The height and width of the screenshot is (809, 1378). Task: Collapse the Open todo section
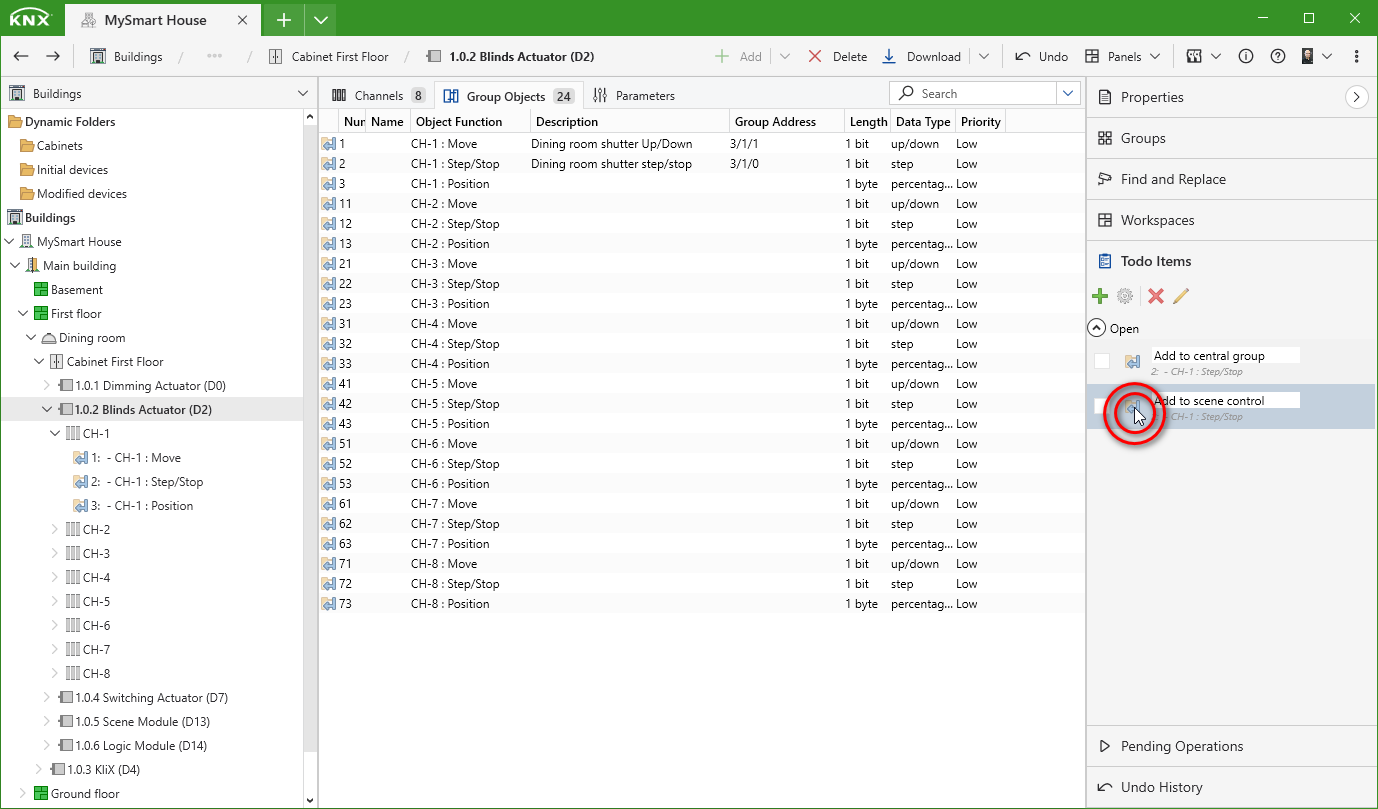click(1097, 328)
